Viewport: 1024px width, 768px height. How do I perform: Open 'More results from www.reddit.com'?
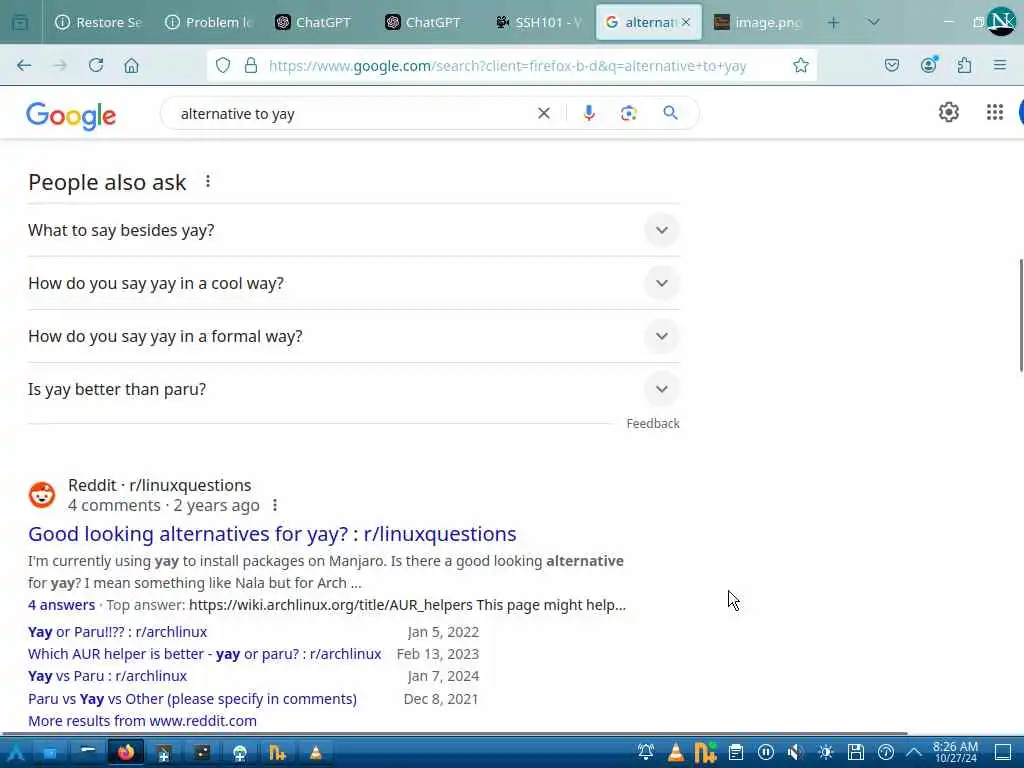(142, 721)
